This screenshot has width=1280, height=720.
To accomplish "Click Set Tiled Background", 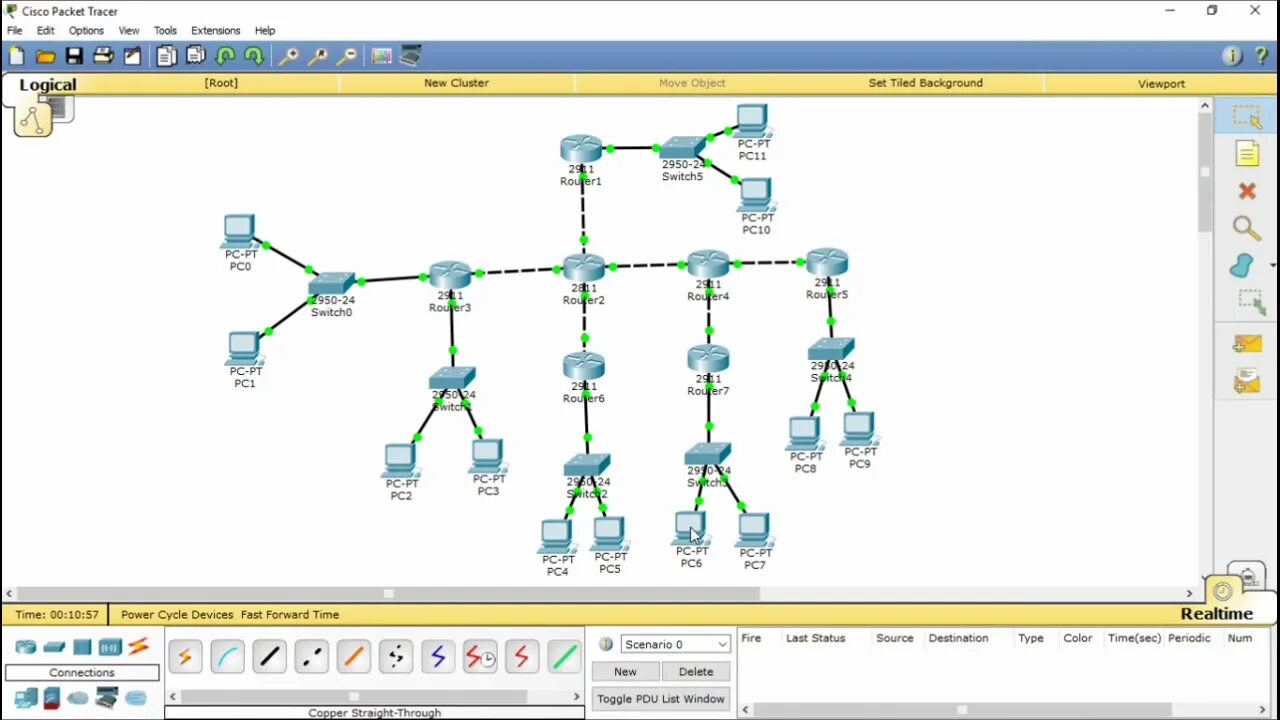I will tap(925, 83).
